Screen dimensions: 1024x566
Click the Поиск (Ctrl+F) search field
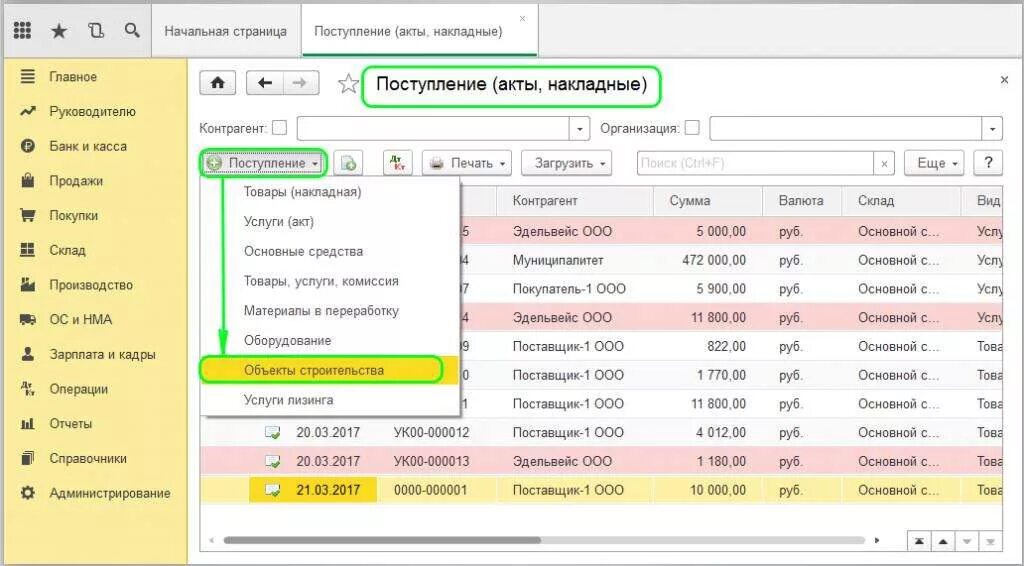756,164
